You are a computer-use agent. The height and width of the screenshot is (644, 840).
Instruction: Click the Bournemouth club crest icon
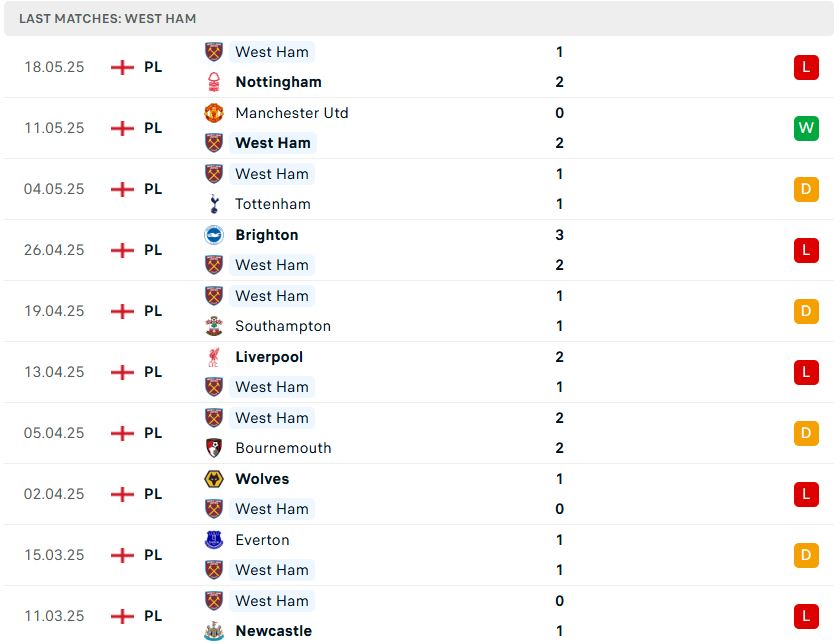[x=214, y=448]
